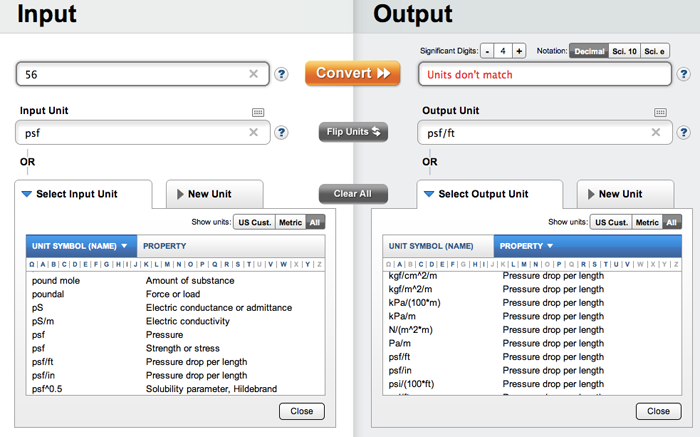Viewport: 700px width, 437px height.
Task: Open keyboard icon above Input Unit field
Action: click(x=258, y=113)
